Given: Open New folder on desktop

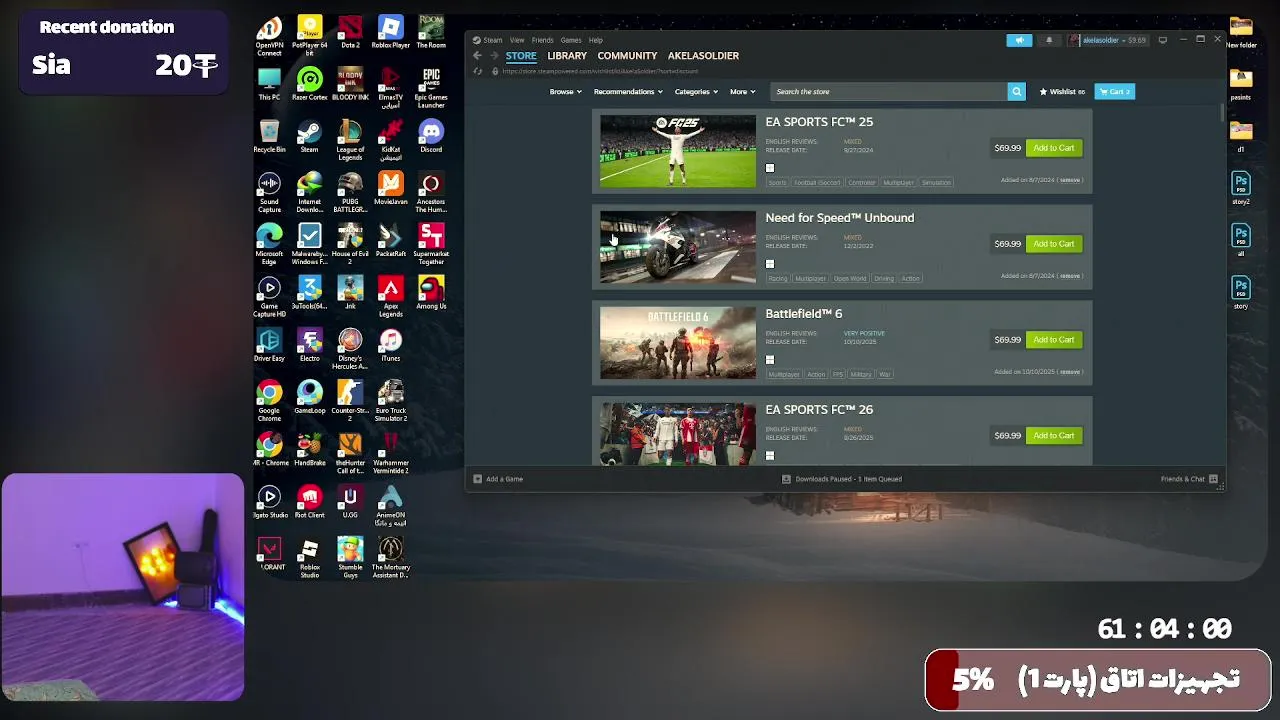Looking at the screenshot, I should [x=1241, y=32].
